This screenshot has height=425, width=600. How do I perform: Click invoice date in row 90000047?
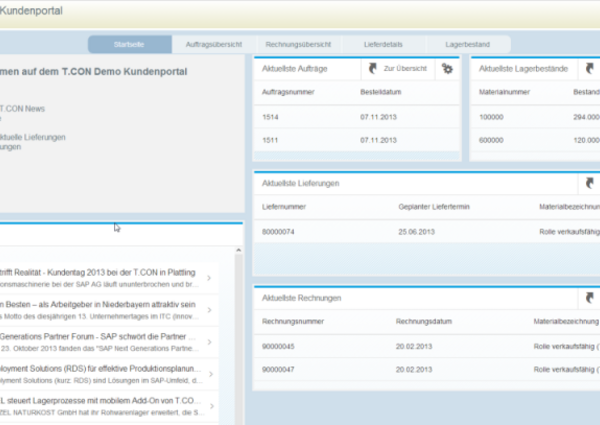coord(414,370)
